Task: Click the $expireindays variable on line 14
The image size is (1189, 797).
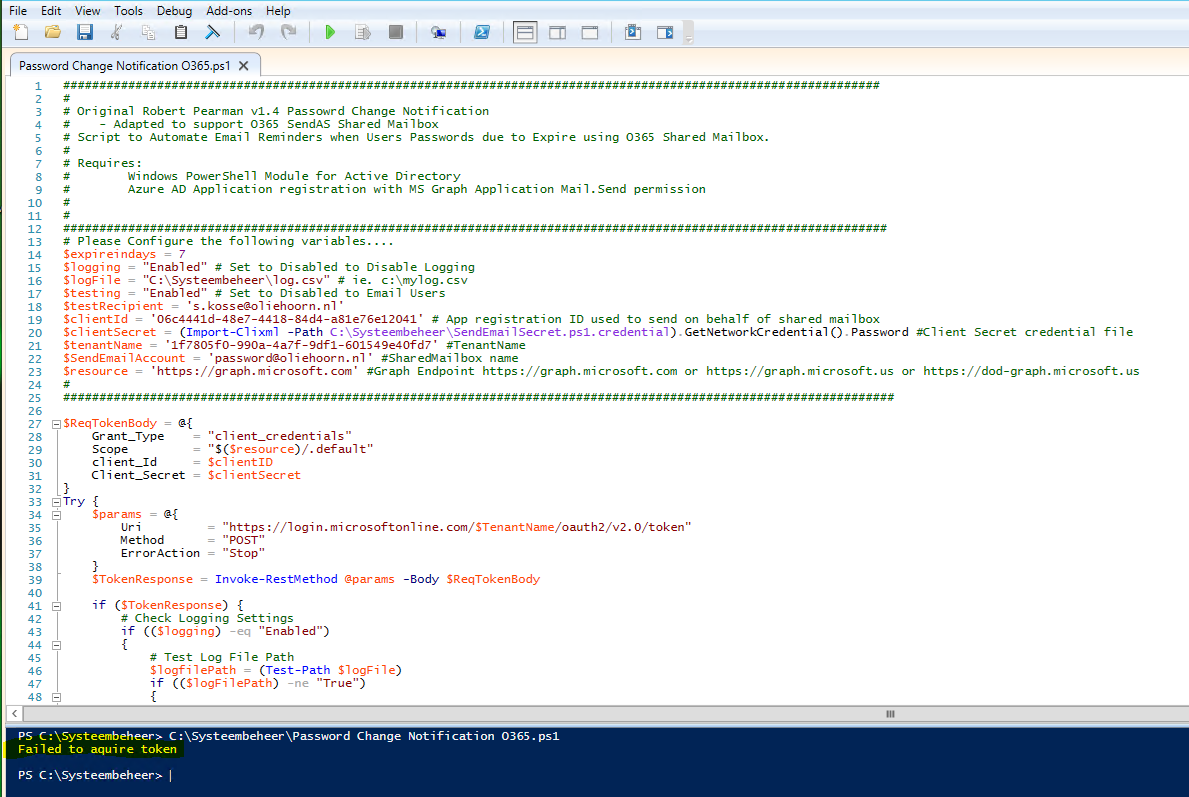Action: (109, 254)
